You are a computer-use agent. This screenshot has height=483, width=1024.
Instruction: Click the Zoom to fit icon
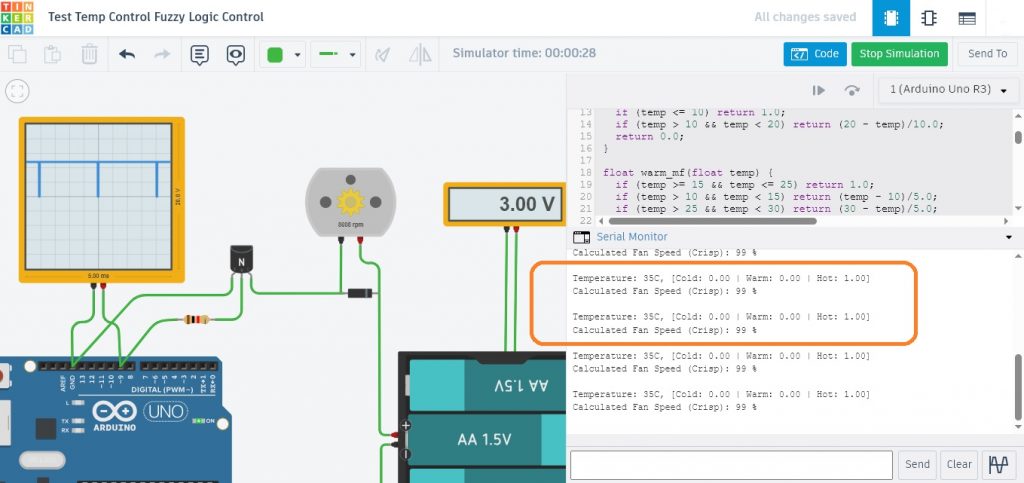[x=18, y=91]
